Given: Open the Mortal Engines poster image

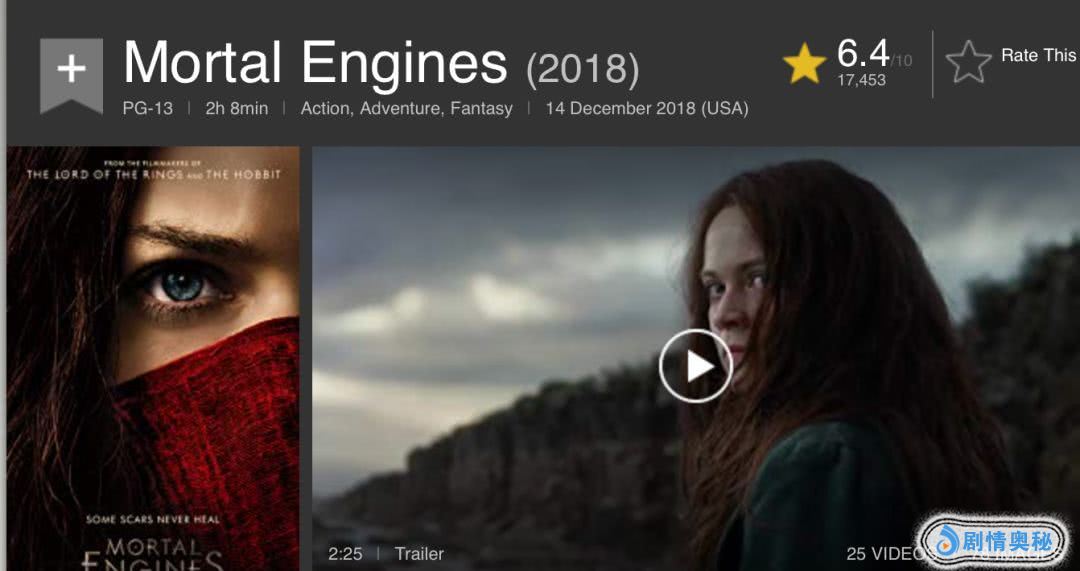Looking at the screenshot, I should (153, 358).
